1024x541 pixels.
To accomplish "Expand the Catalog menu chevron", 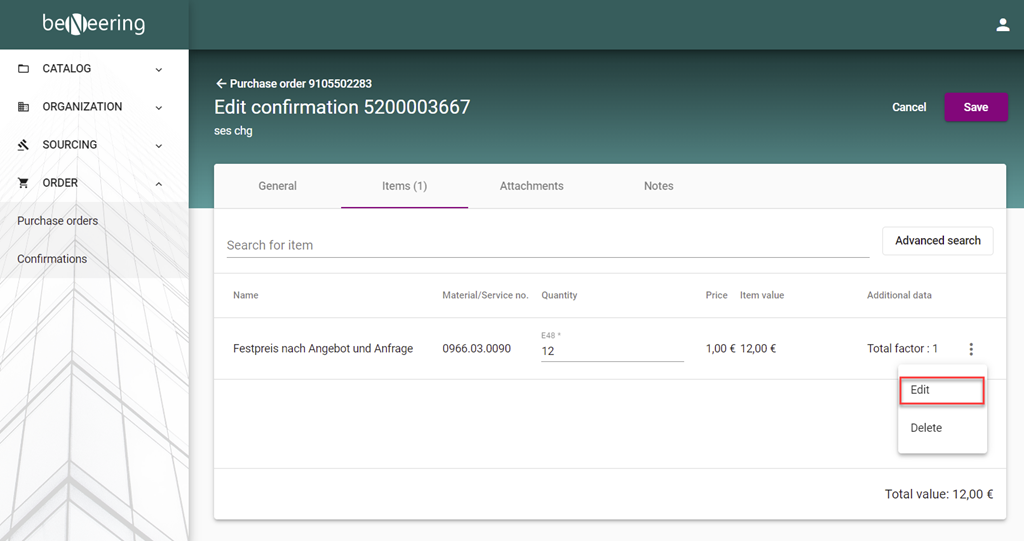I will [159, 69].
